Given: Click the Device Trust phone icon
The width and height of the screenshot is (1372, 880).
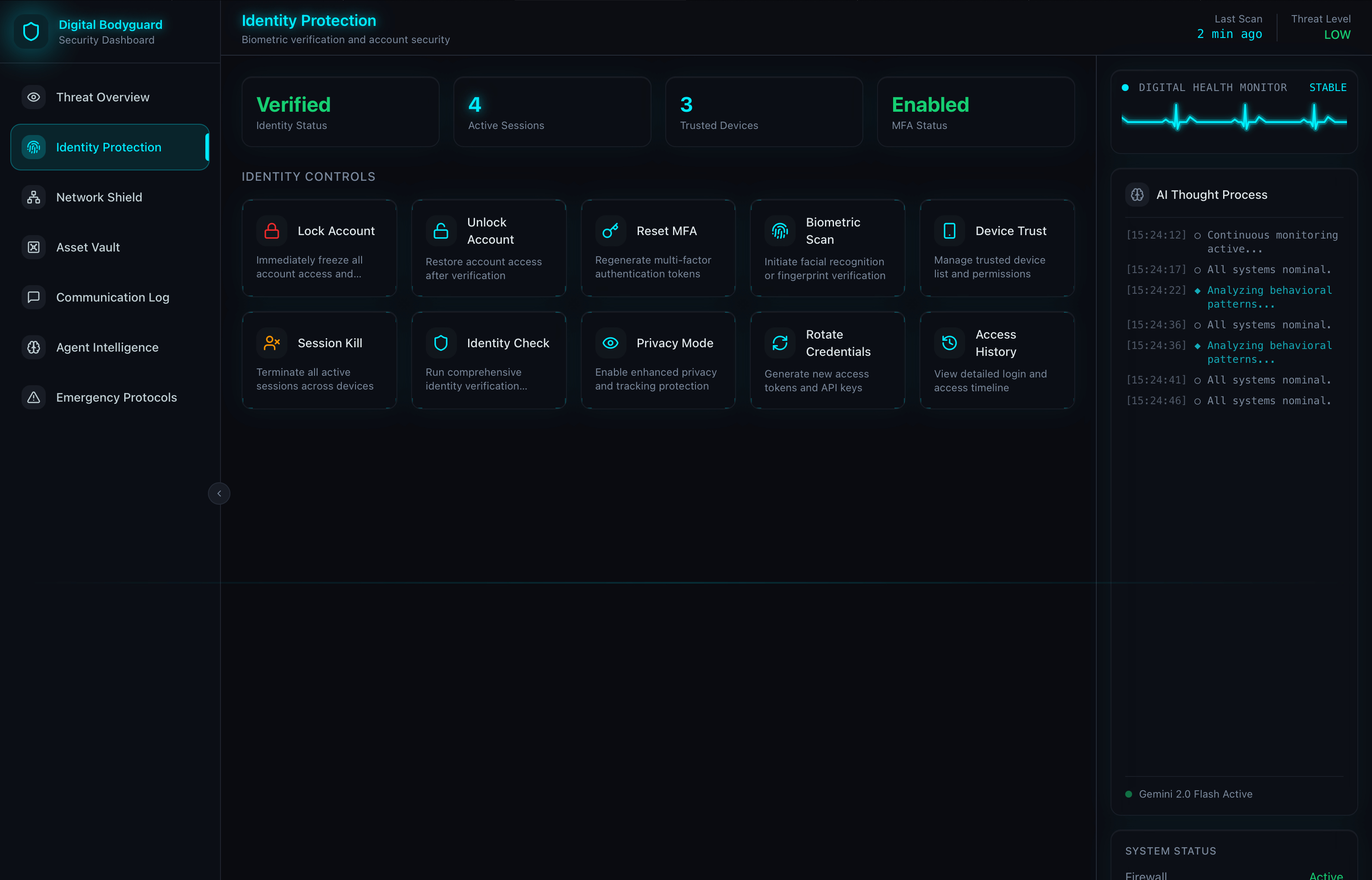Looking at the screenshot, I should pos(949,231).
